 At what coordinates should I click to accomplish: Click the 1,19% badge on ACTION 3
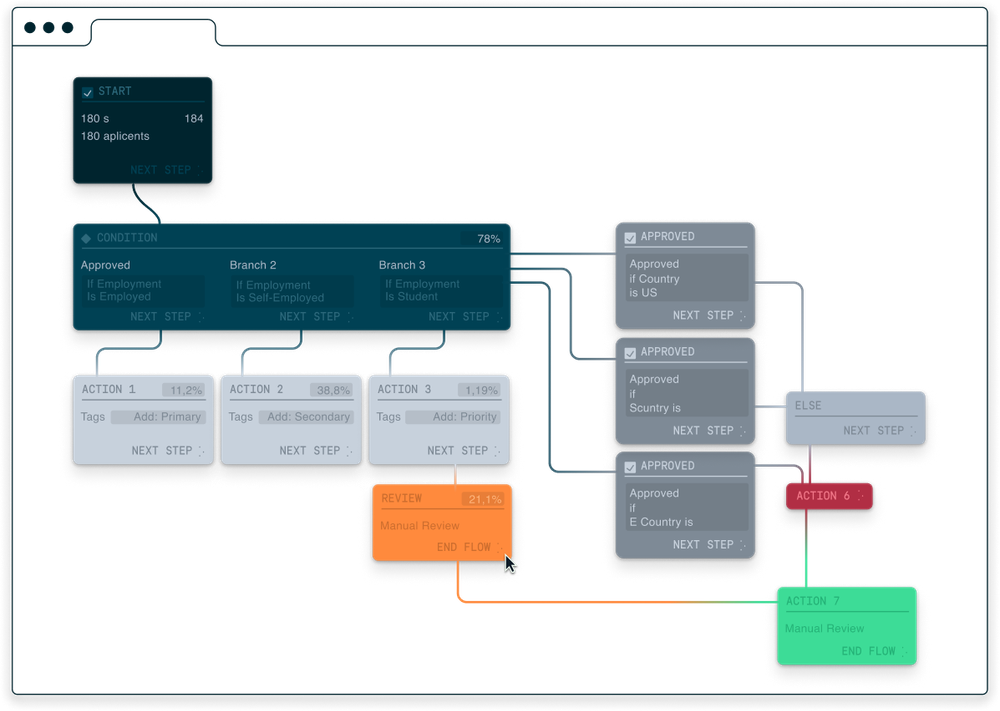[x=480, y=390]
